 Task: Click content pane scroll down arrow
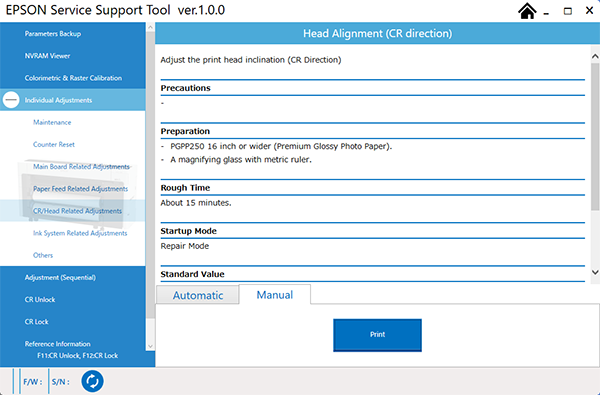(x=595, y=272)
